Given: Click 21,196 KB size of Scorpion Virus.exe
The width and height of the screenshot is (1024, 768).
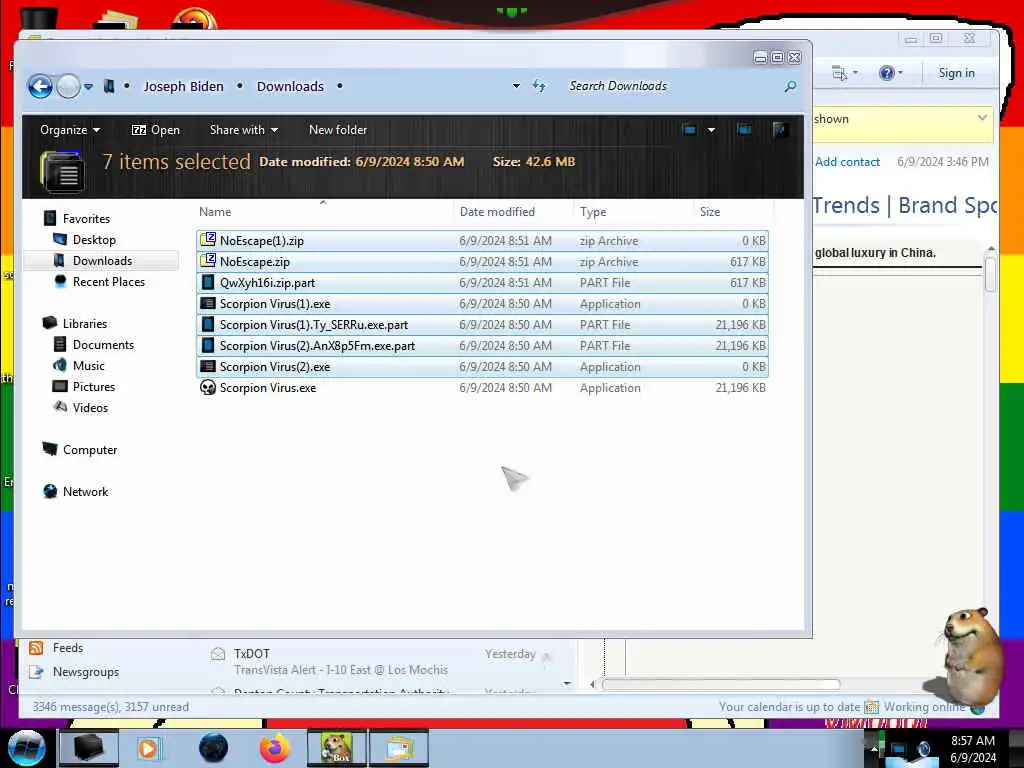Looking at the screenshot, I should 740,388.
